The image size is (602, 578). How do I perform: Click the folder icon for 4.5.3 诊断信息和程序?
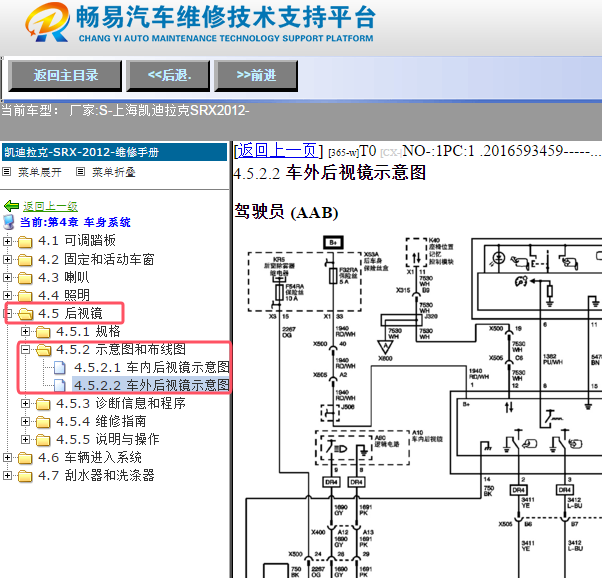point(43,404)
